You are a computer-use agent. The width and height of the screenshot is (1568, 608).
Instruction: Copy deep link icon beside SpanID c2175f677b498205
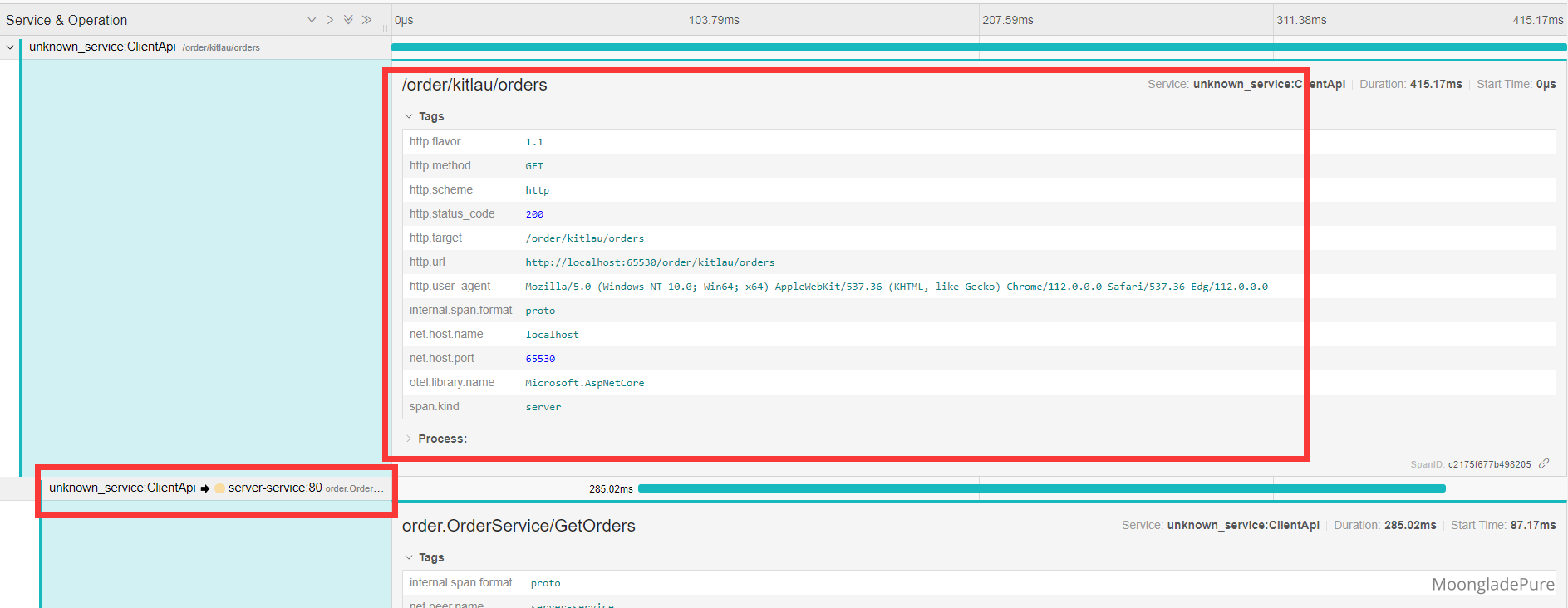click(1544, 463)
